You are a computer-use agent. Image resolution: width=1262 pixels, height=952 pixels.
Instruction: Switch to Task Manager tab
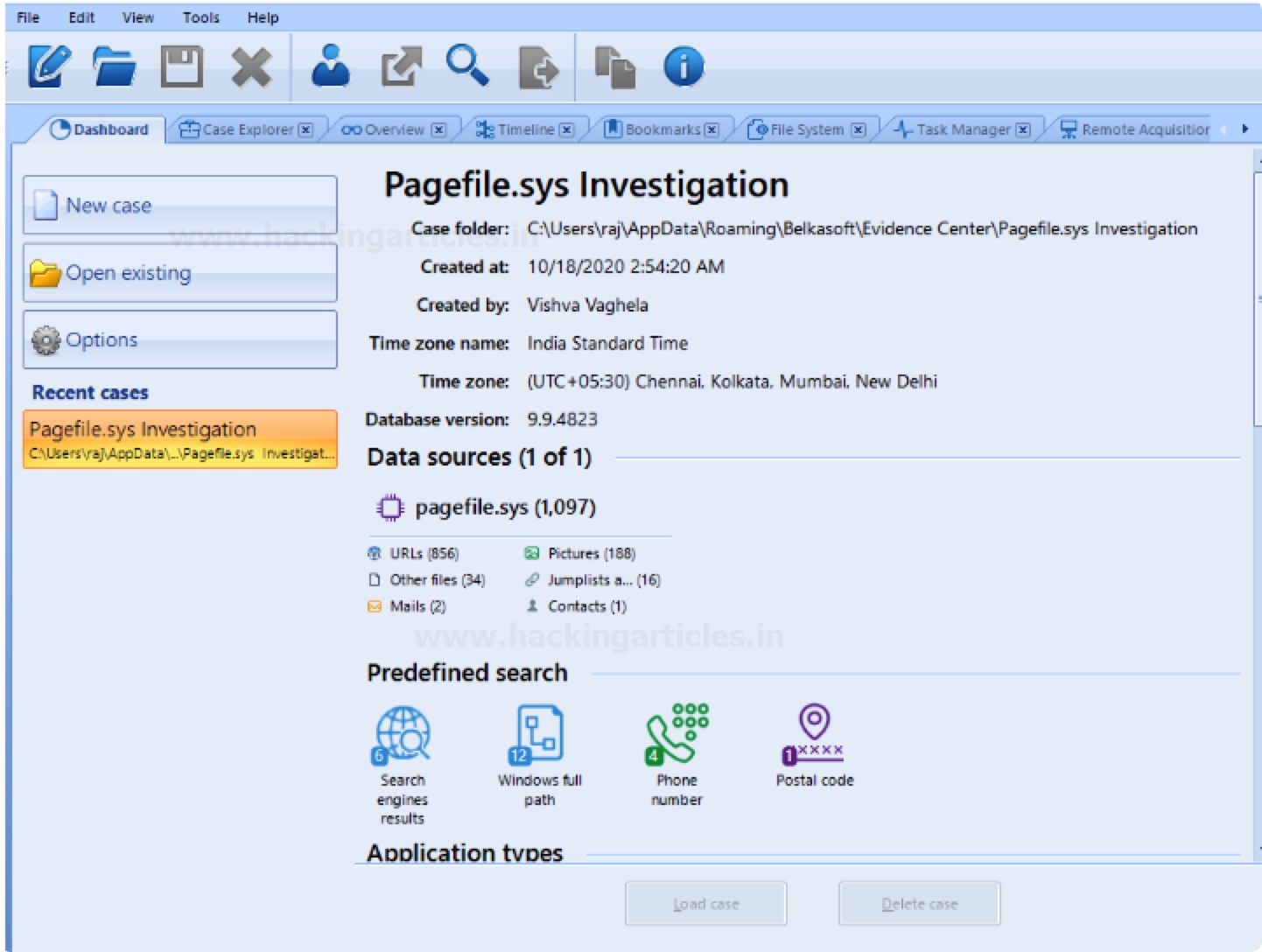coord(953,129)
